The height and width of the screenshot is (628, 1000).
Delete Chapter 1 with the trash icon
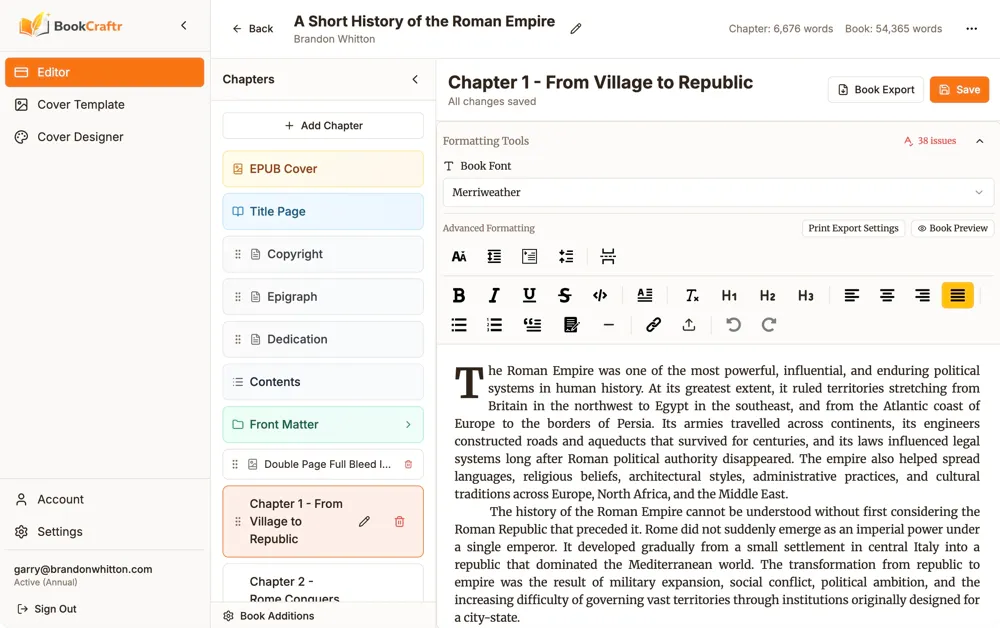click(x=399, y=522)
